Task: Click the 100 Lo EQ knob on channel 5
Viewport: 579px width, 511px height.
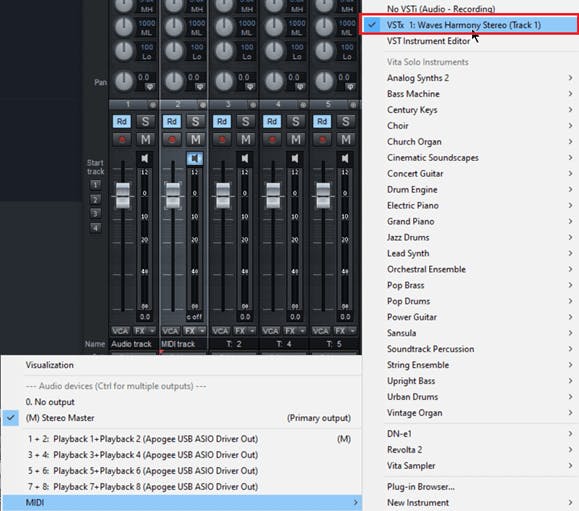Action: pyautogui.click(x=324, y=51)
